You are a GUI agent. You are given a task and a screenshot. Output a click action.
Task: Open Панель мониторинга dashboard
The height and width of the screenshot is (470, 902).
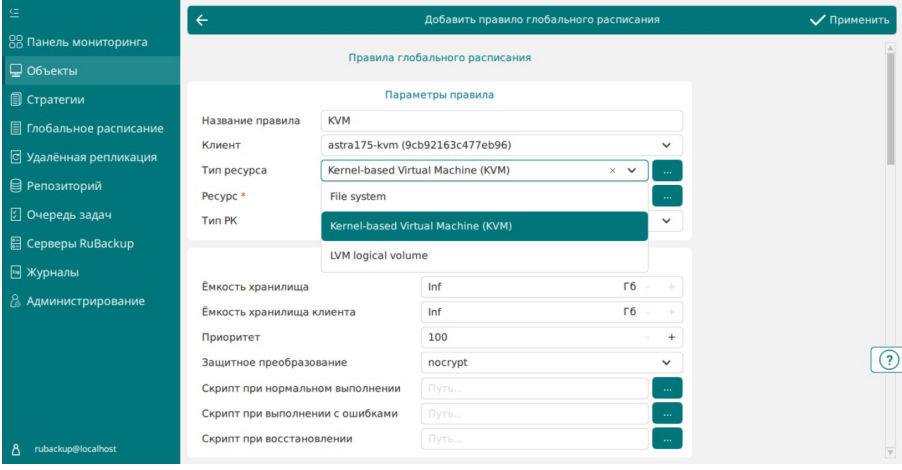[x=79, y=42]
